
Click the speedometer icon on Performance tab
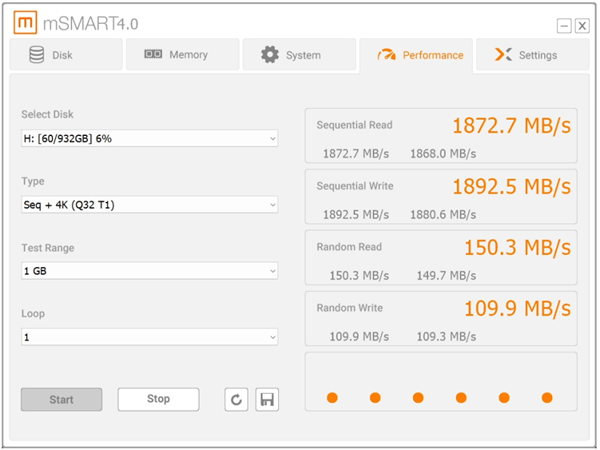[x=386, y=55]
